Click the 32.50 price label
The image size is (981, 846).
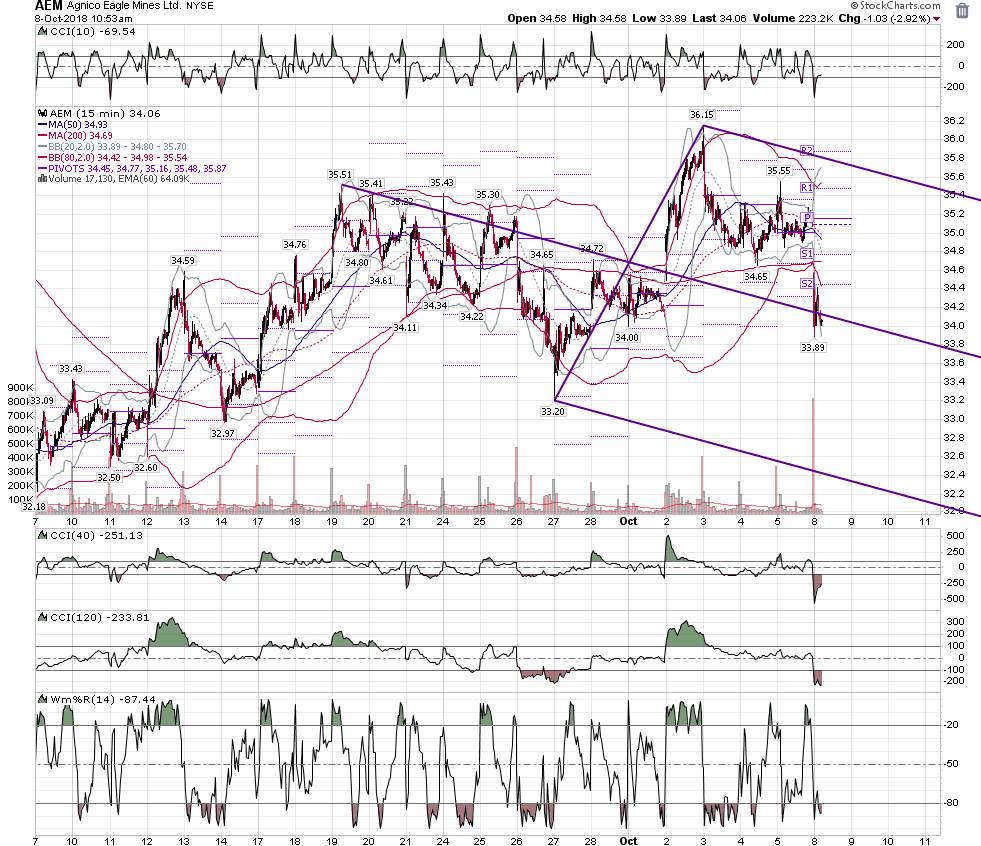pos(108,477)
